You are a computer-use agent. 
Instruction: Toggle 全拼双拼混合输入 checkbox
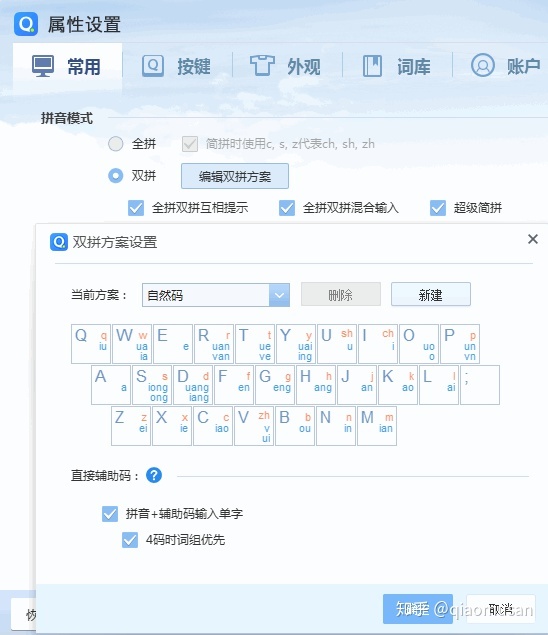coord(287,208)
